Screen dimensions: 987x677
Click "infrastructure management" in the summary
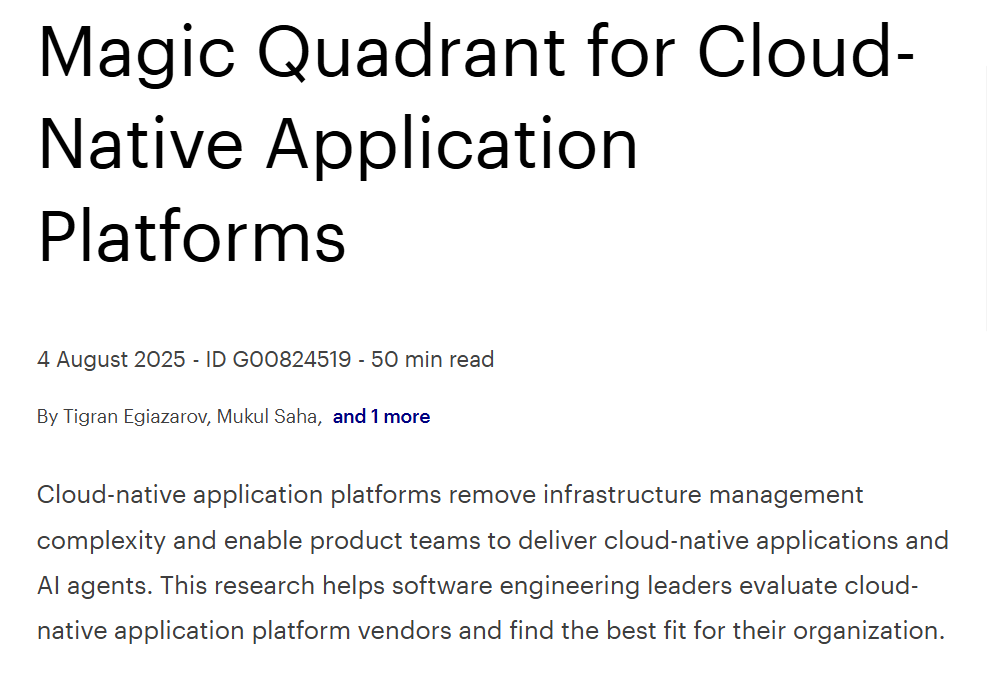click(x=695, y=495)
